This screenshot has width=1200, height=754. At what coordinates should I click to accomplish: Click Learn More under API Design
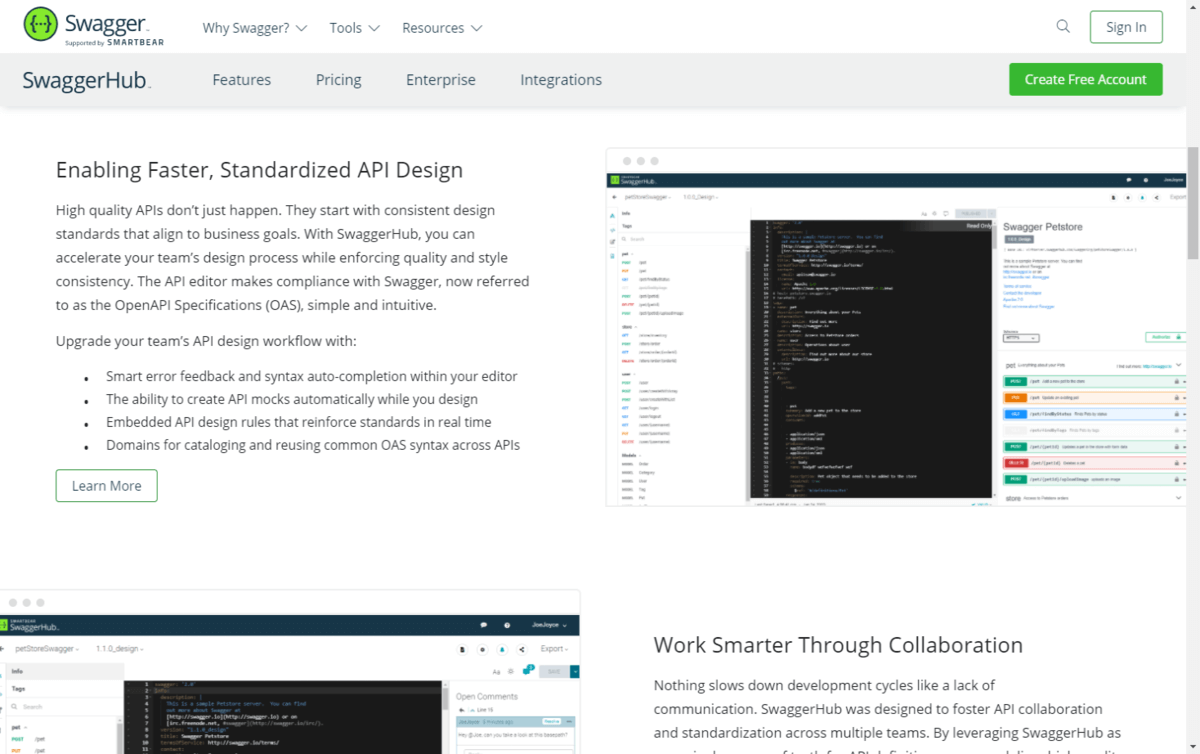click(106, 486)
